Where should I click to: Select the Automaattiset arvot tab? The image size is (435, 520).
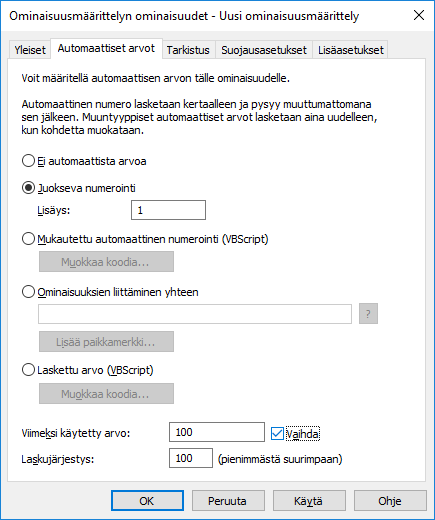click(x=106, y=48)
